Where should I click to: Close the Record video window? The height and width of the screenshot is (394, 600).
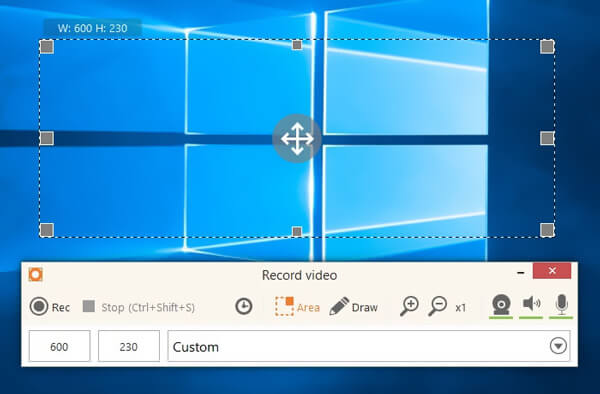click(x=552, y=271)
